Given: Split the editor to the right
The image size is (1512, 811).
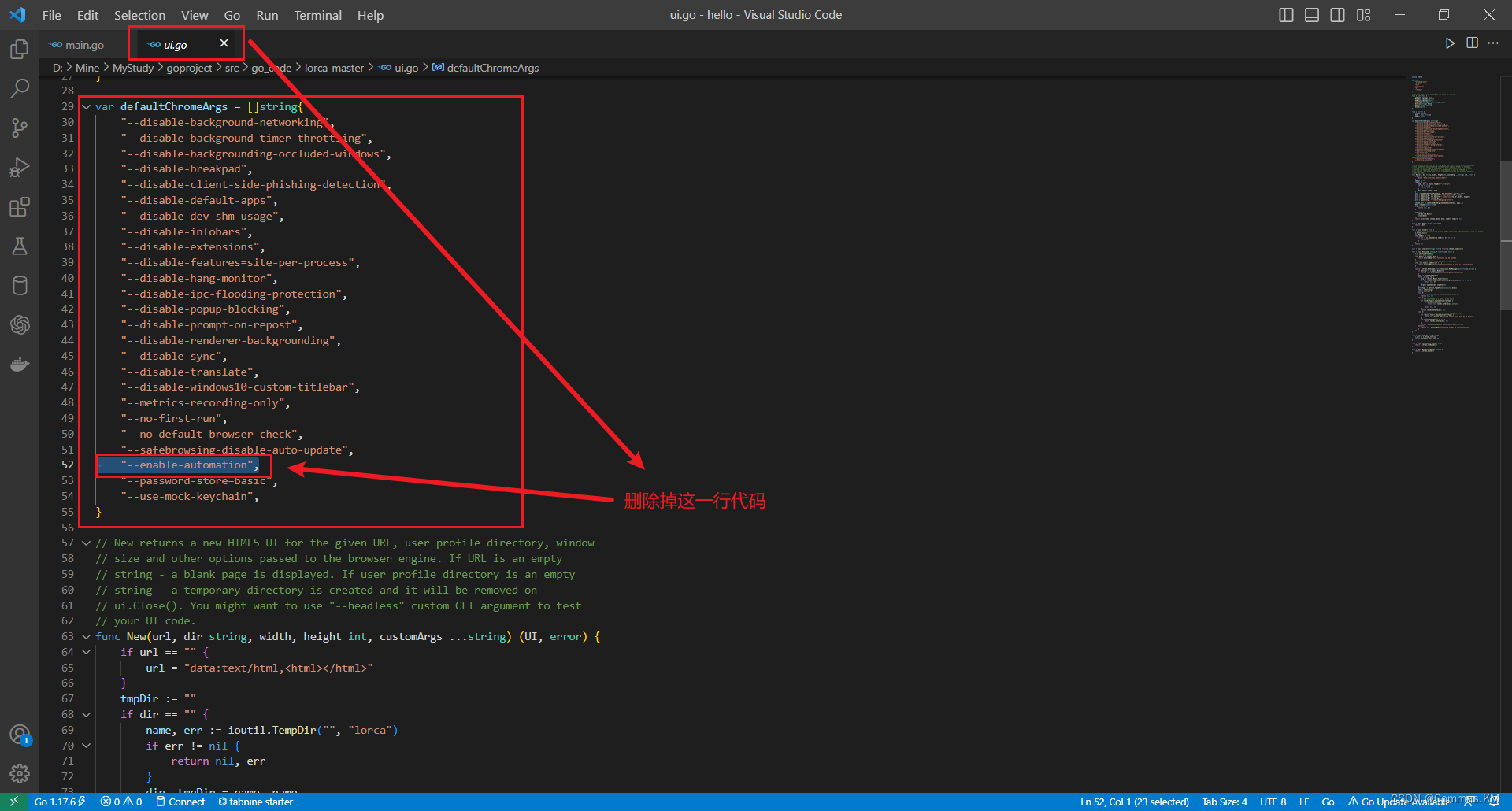Looking at the screenshot, I should [x=1472, y=43].
